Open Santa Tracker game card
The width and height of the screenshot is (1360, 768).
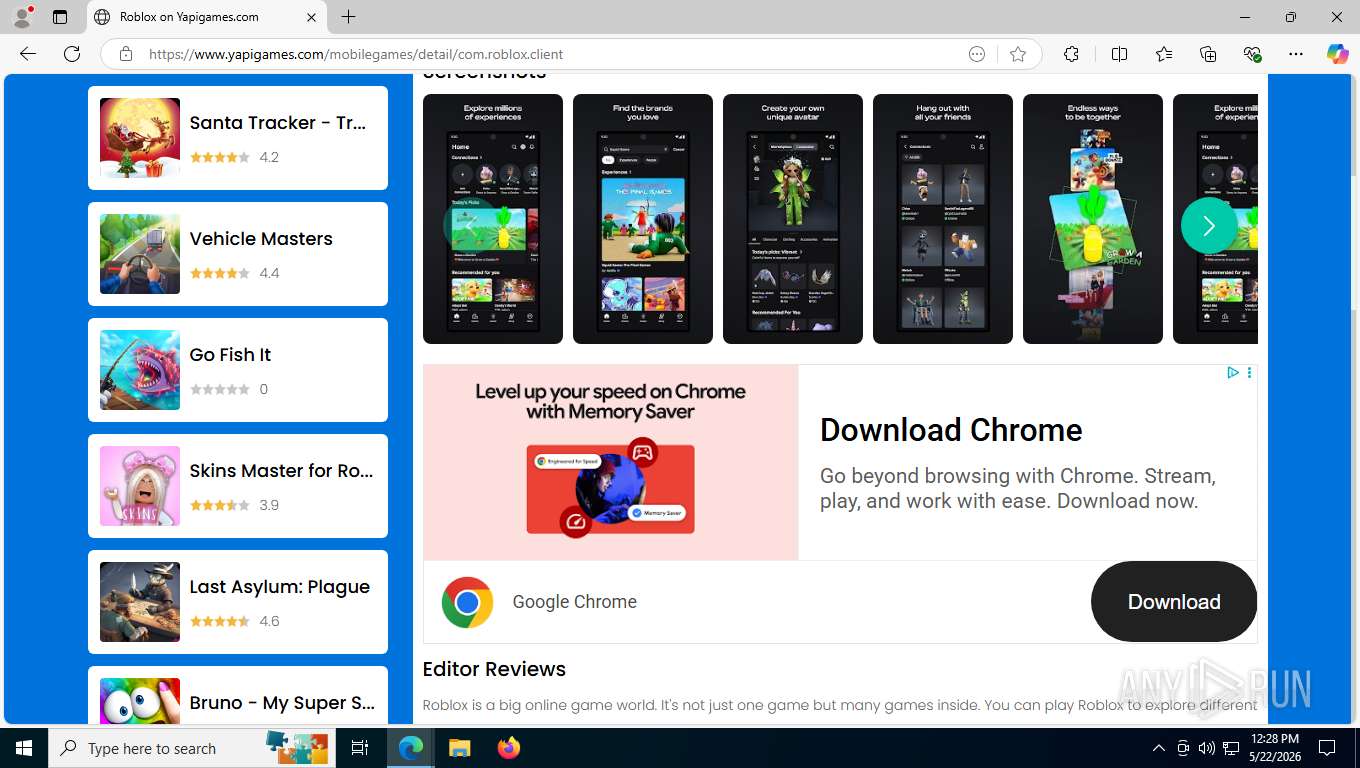238,138
